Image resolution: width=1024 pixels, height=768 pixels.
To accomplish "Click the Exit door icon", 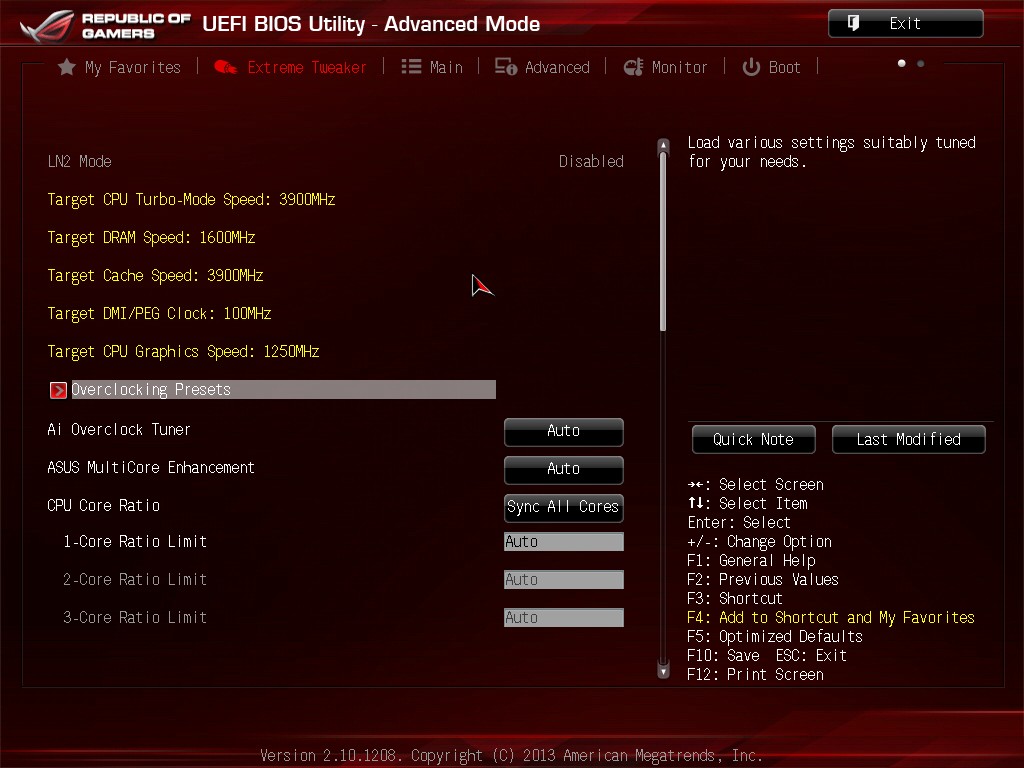I will click(x=853, y=23).
